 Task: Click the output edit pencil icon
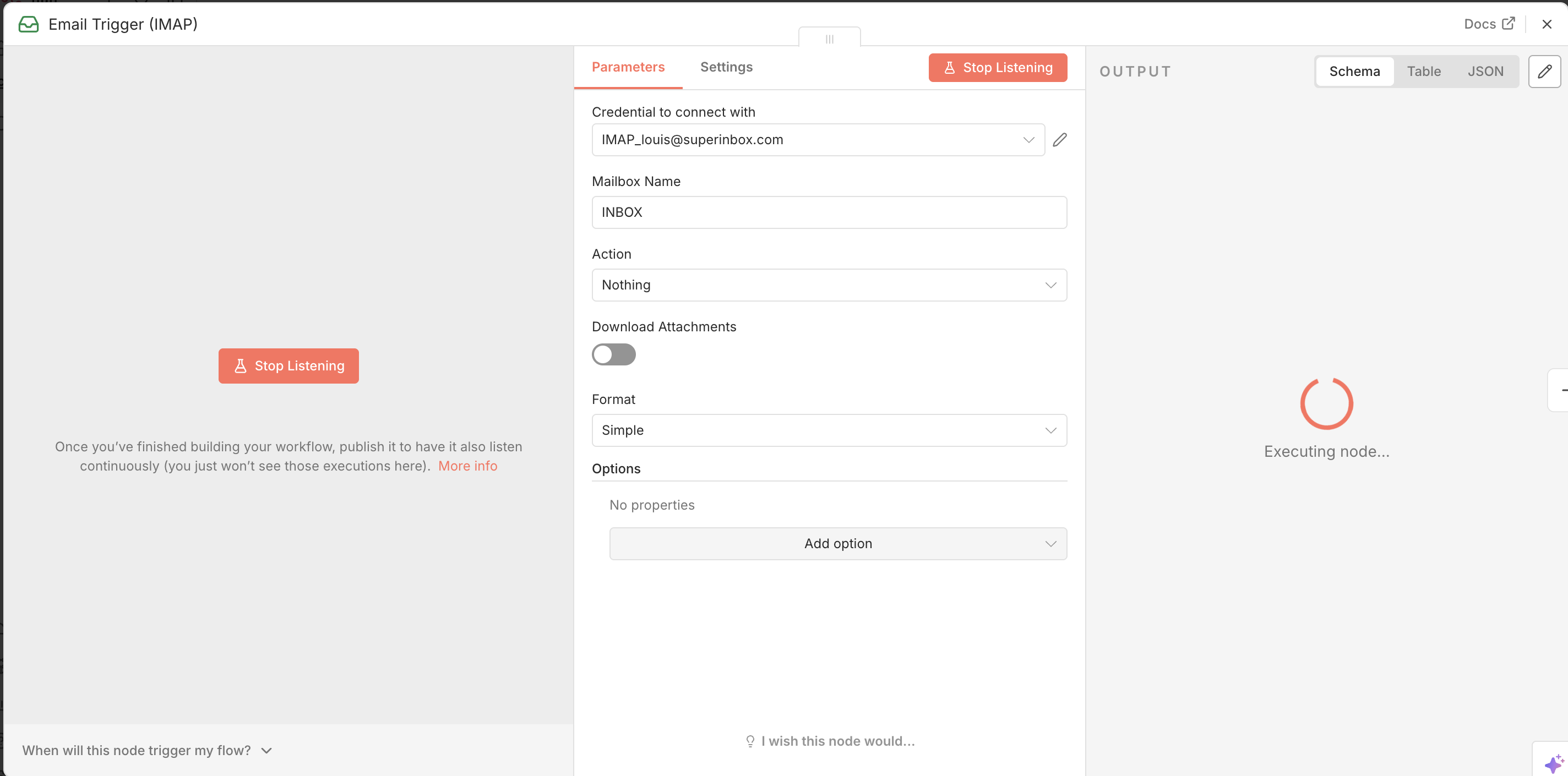[1544, 72]
